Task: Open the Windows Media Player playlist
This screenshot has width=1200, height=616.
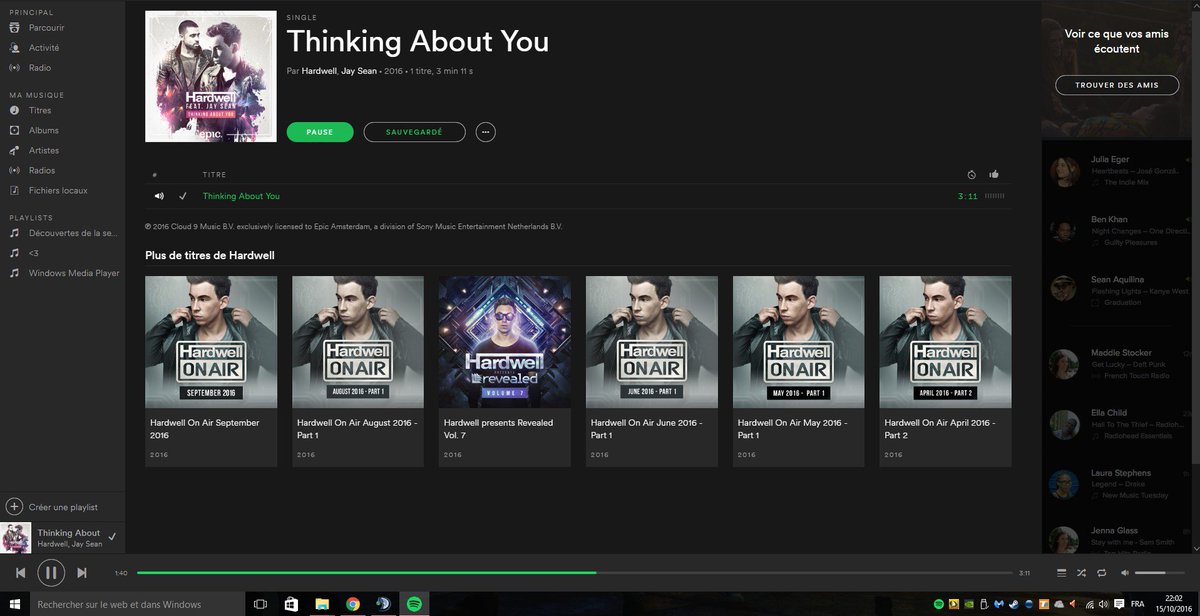Action: click(x=74, y=272)
